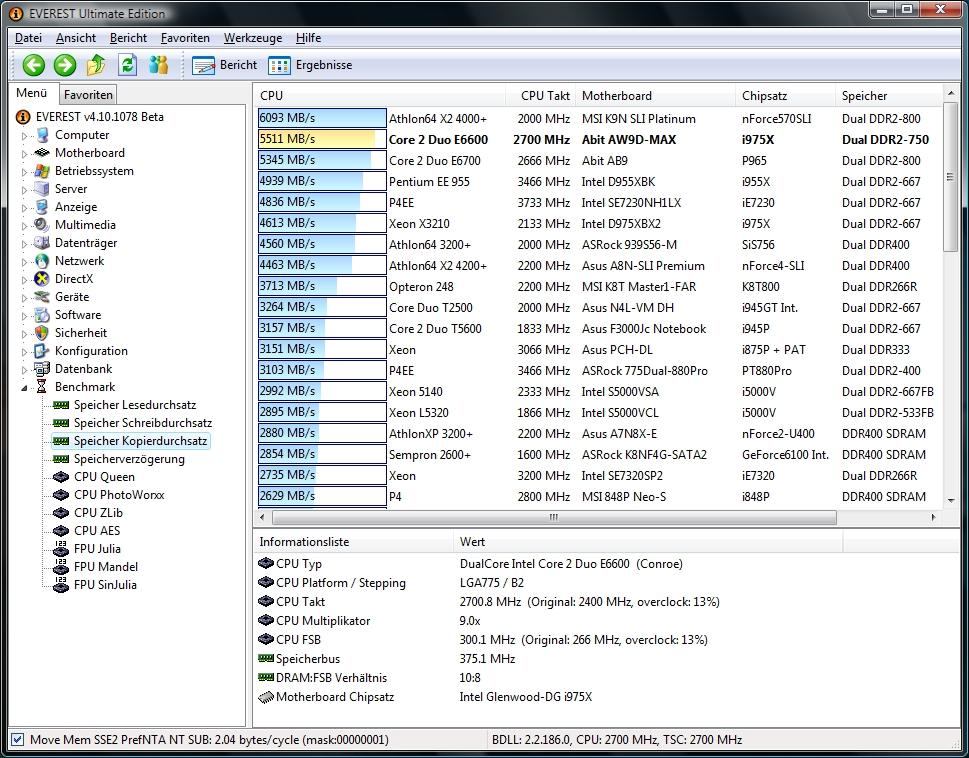
Task: Expand the Datenbank tree node
Action: tap(25, 369)
